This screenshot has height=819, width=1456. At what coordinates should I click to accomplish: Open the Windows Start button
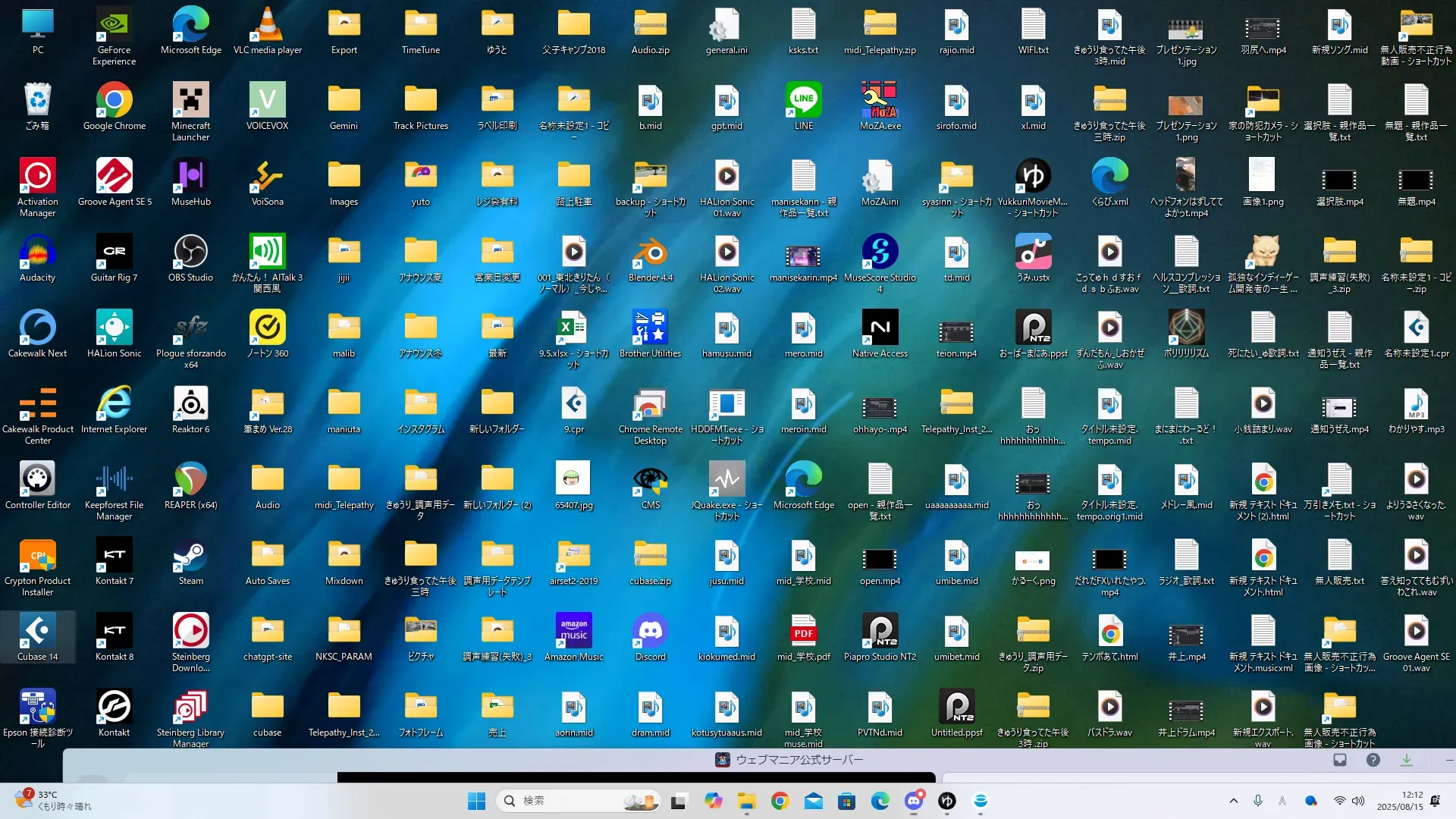(x=476, y=801)
